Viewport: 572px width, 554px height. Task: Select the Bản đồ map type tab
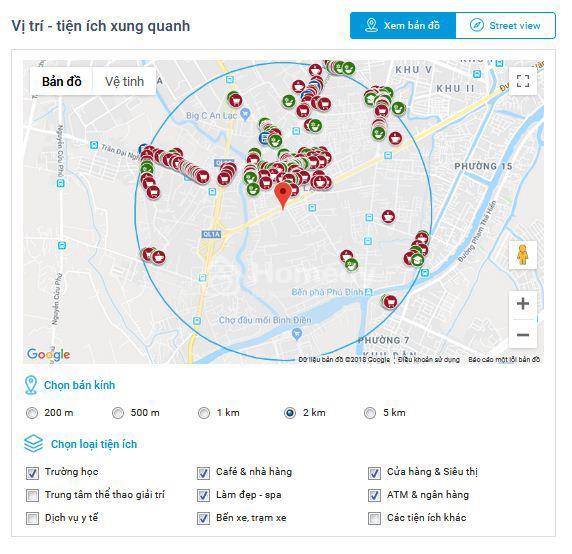(62, 81)
